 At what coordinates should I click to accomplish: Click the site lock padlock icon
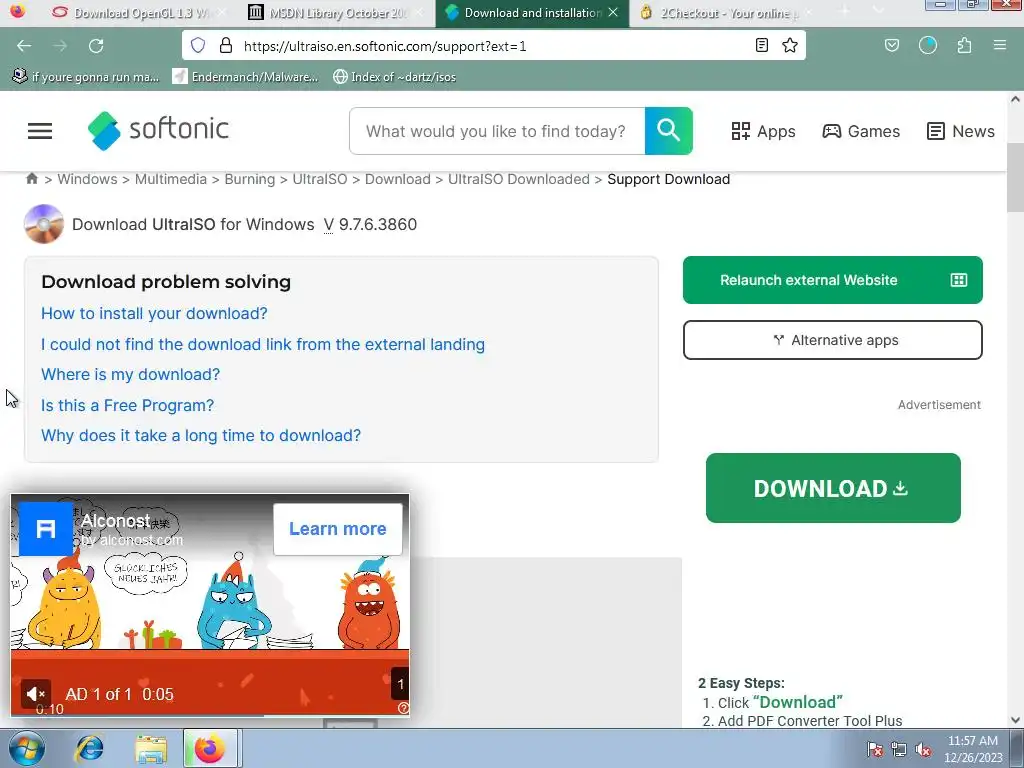(226, 46)
